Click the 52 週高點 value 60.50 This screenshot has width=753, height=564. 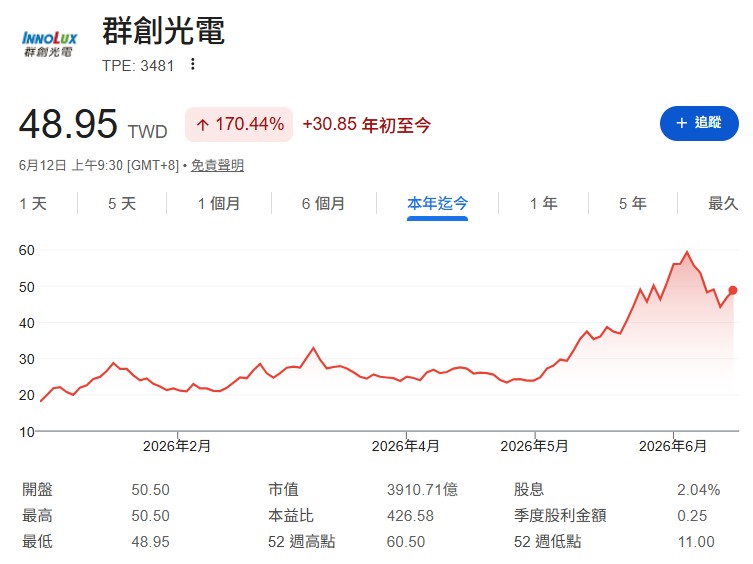tap(406, 542)
